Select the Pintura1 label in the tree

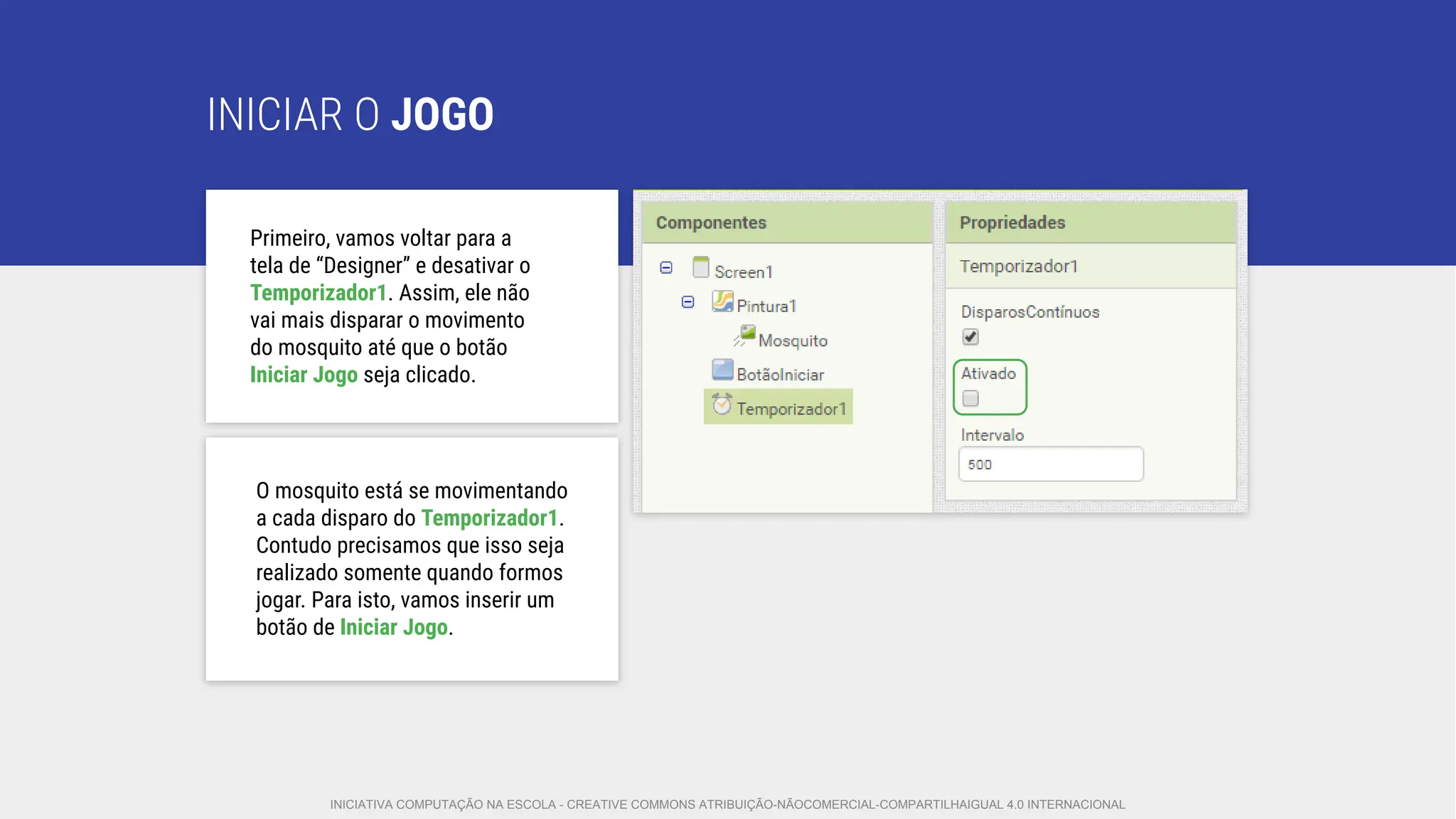pos(766,306)
